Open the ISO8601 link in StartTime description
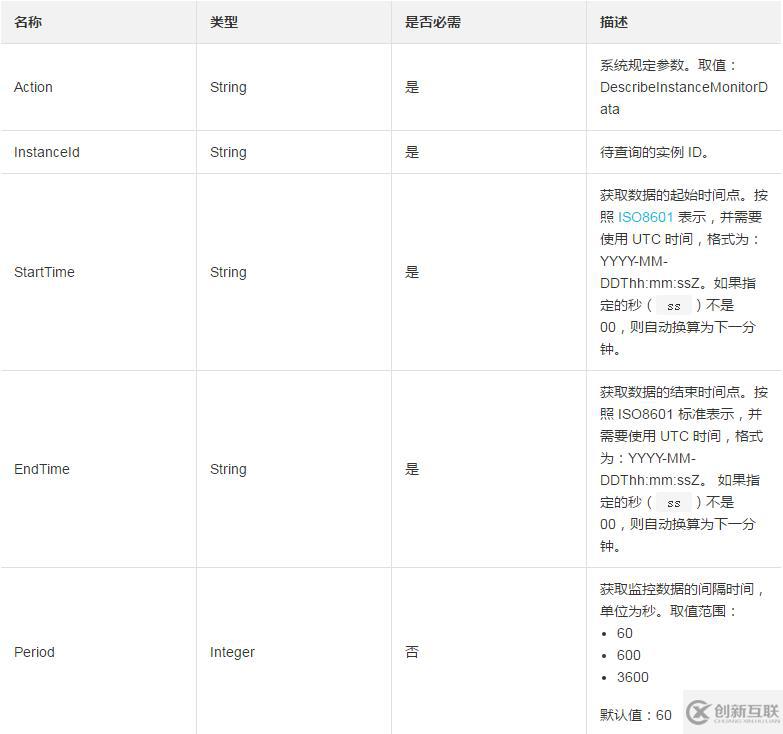The image size is (783, 734). (x=645, y=217)
